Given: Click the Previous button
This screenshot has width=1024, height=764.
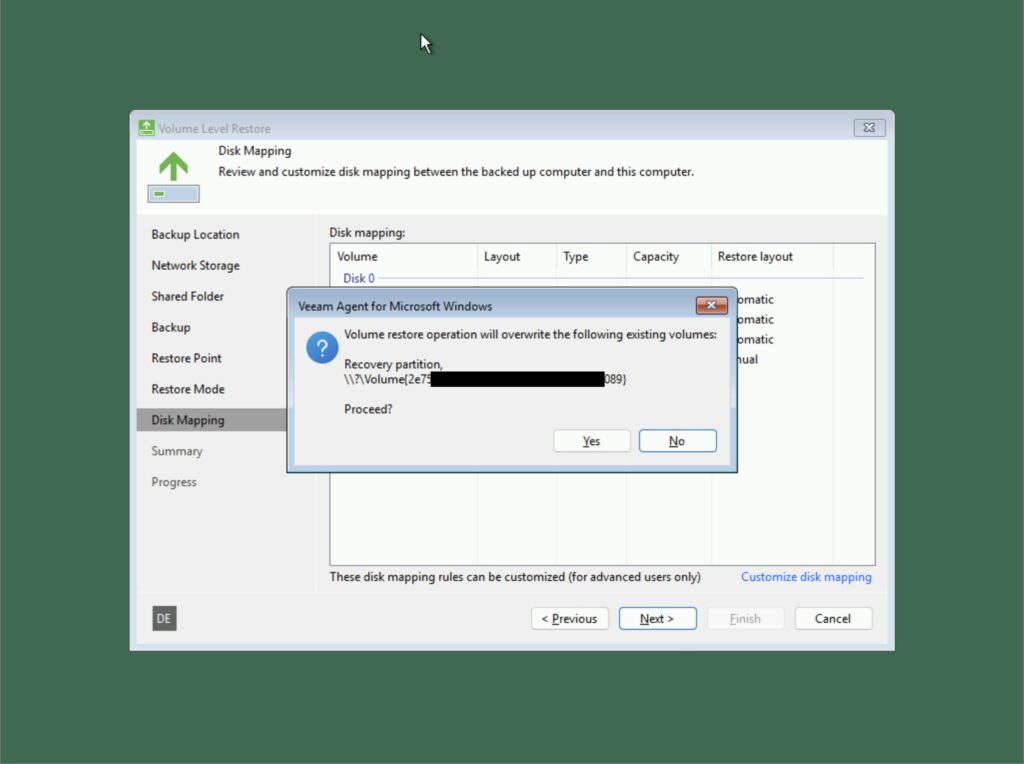Looking at the screenshot, I should point(569,618).
